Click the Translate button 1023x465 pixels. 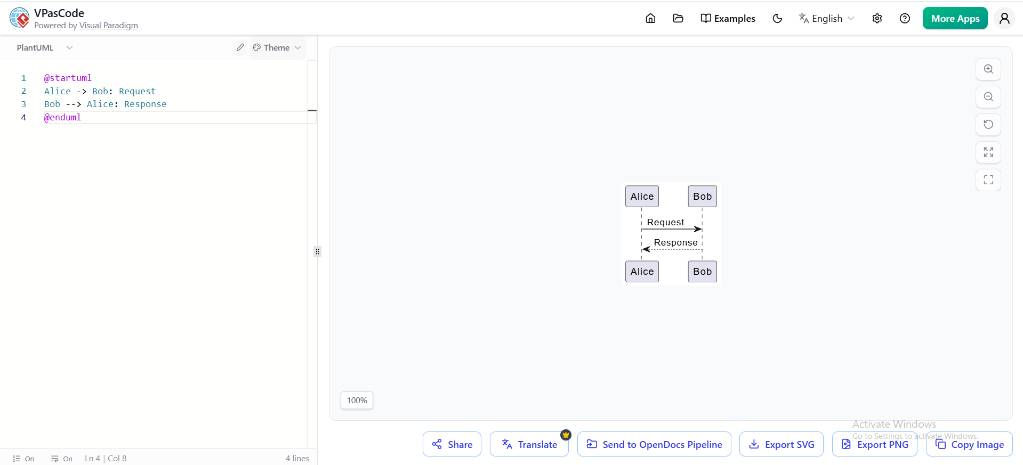(529, 444)
